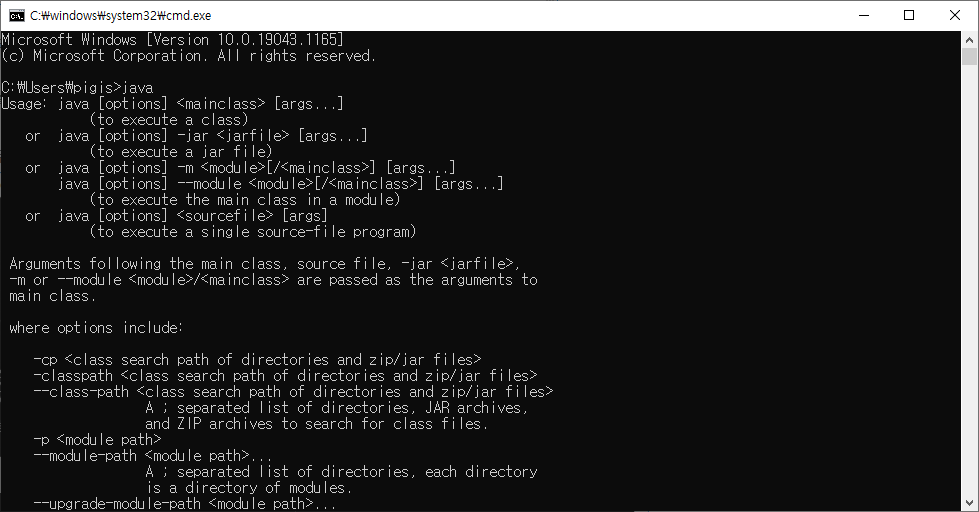Click the -classpath option text

coord(73,376)
